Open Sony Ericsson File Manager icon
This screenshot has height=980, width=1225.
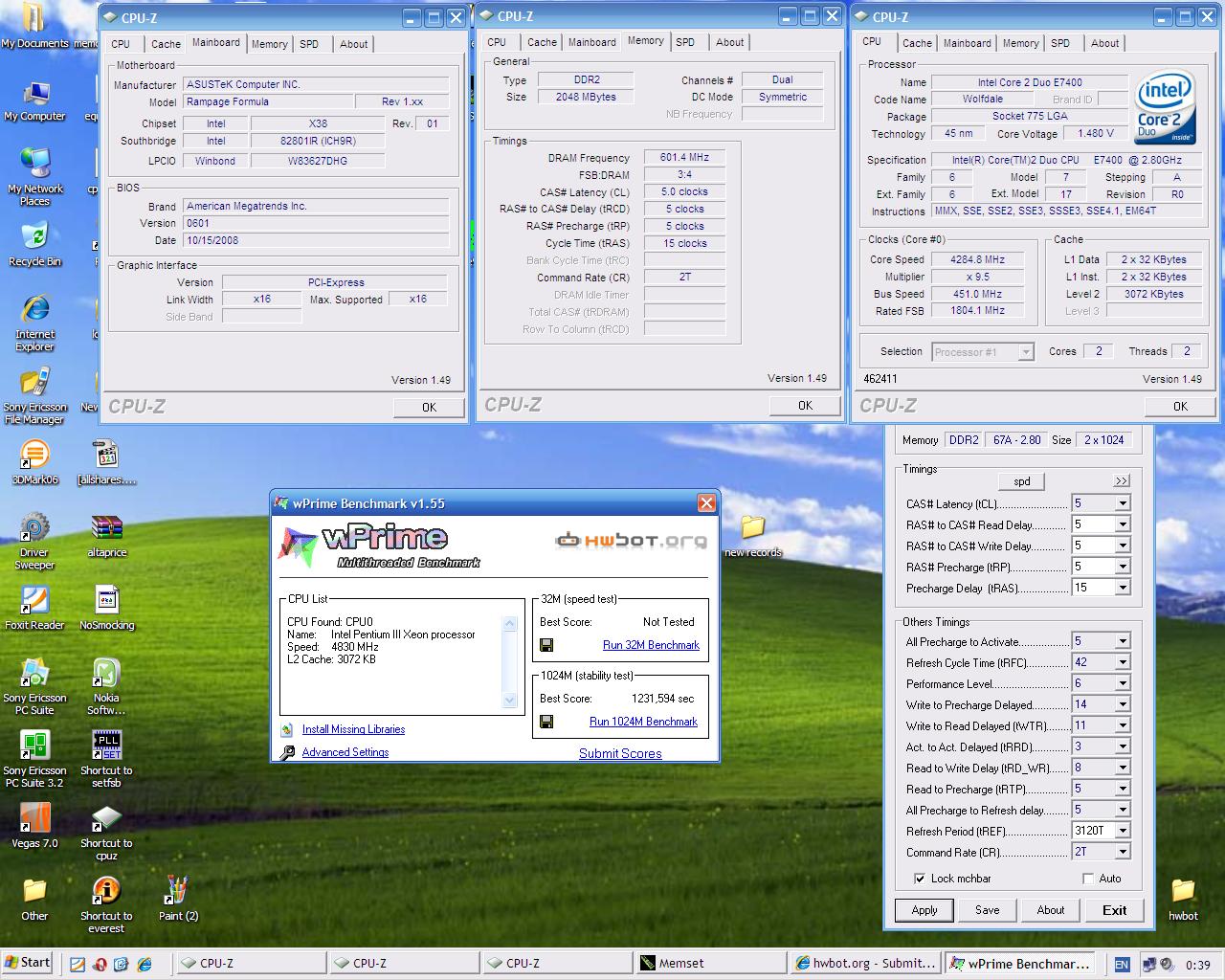point(34,396)
